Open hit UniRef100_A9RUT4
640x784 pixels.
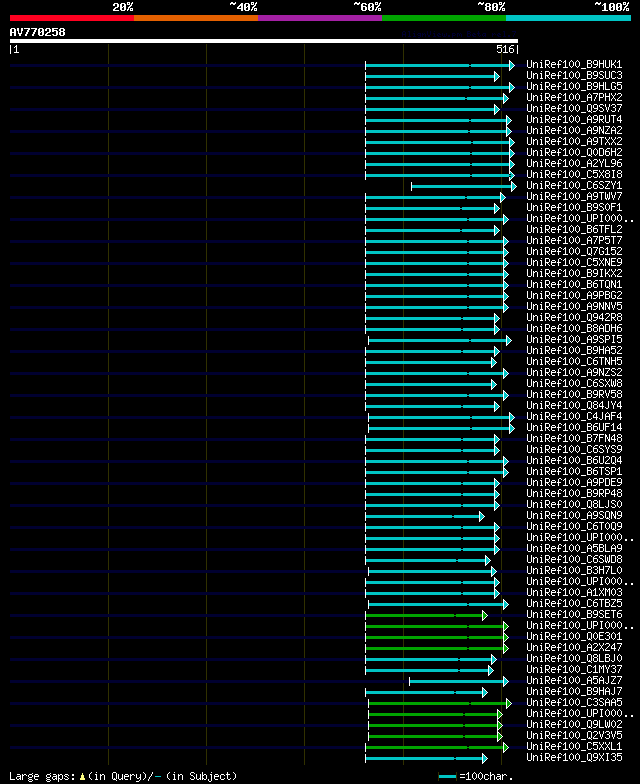(574, 120)
